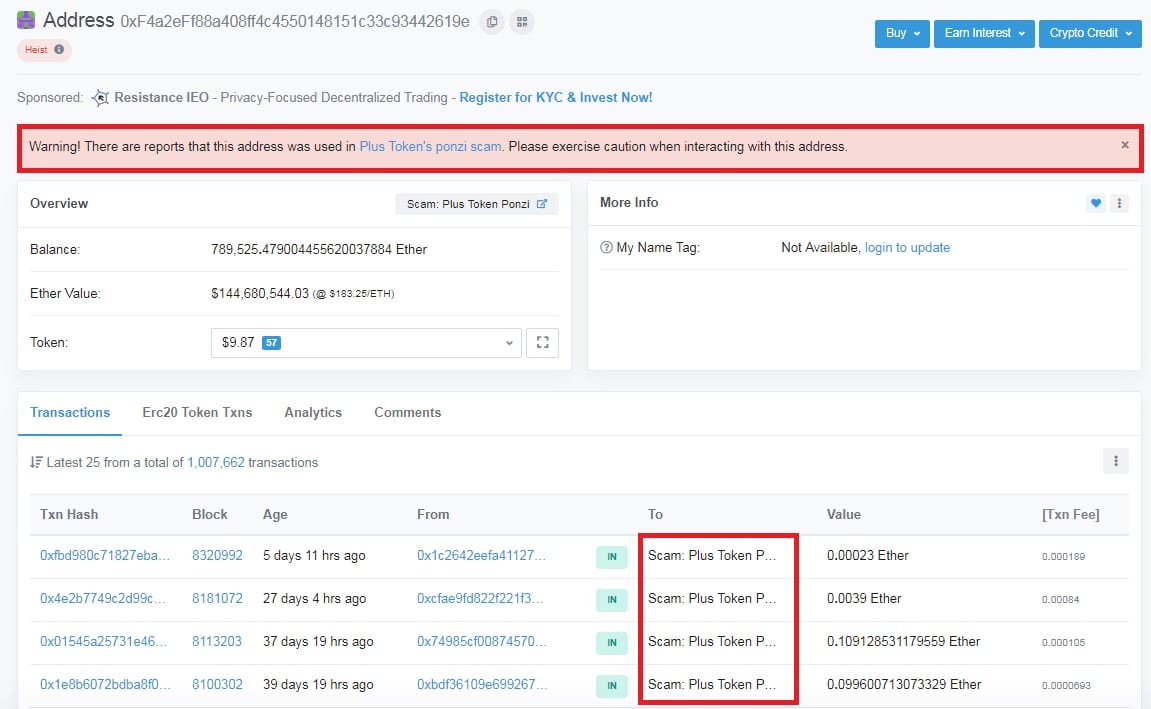The image size is (1151, 709).
Task: Click IN badge for 0x4e2b7749c2d99c row
Action: [611, 600]
